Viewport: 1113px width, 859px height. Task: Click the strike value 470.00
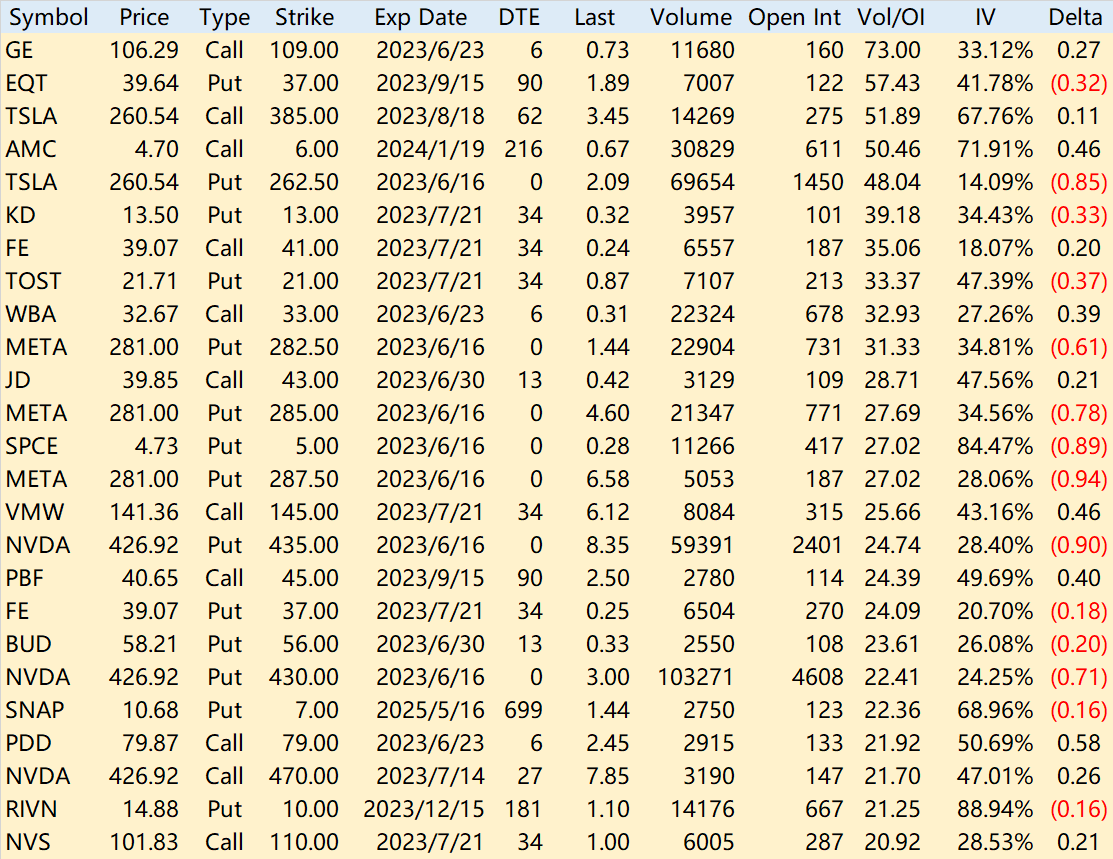[x=304, y=776]
